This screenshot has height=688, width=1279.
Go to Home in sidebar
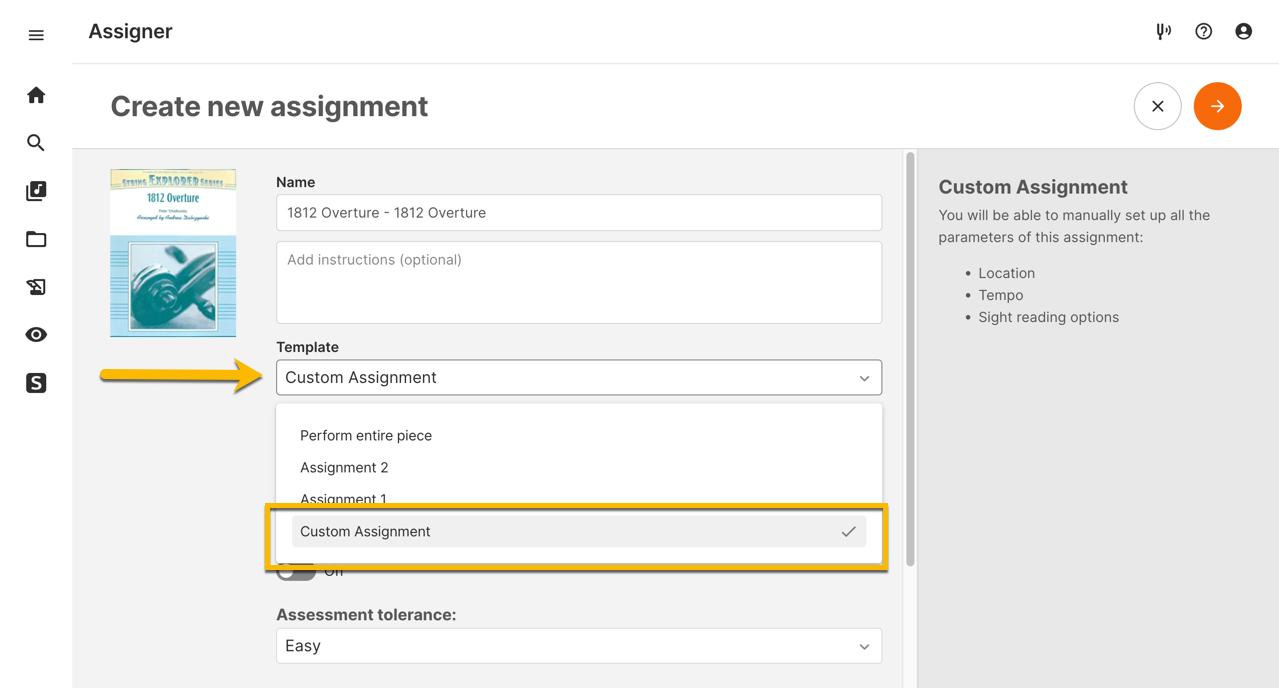pos(36,95)
